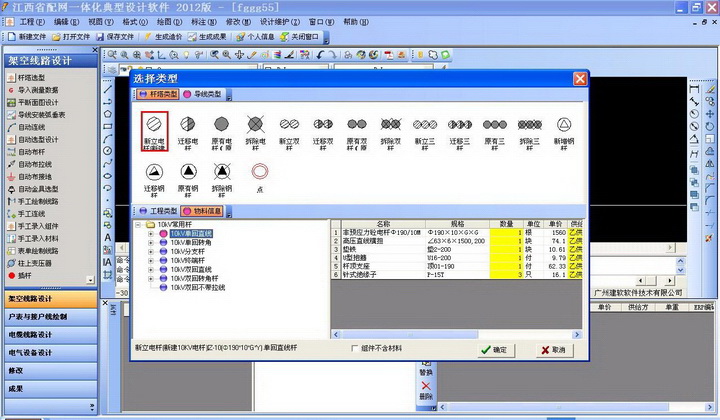The width and height of the screenshot is (720, 420).
Task: Click the 打开文件 toolbar button
Action: pyautogui.click(x=71, y=37)
